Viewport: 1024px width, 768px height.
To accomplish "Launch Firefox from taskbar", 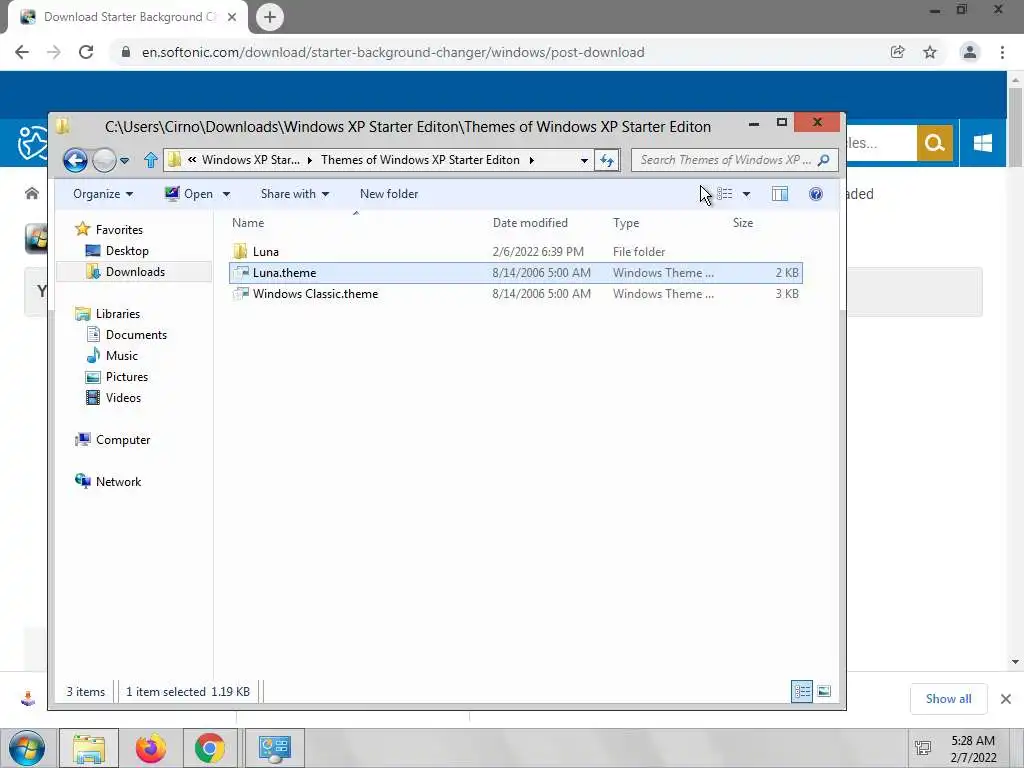I will coord(150,748).
